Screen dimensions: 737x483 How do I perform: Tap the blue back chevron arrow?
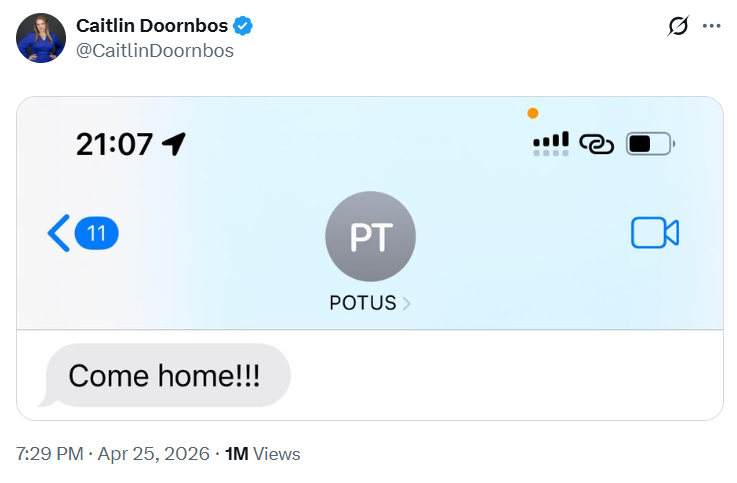pos(59,234)
